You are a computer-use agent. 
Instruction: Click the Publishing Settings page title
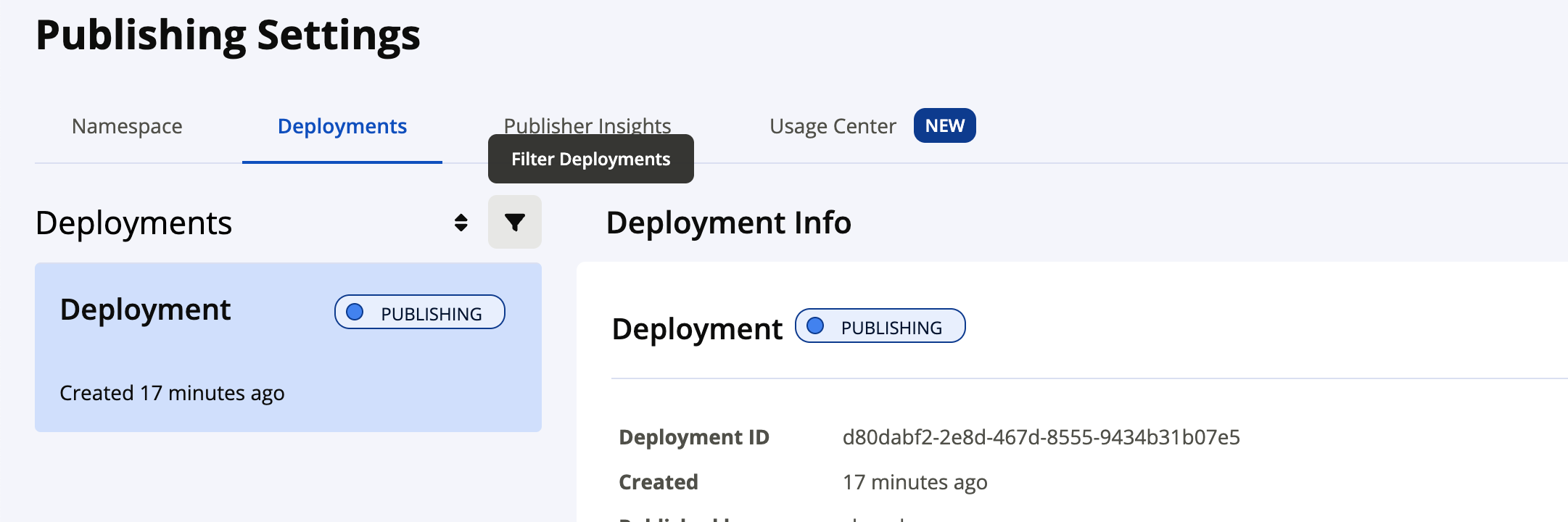(x=228, y=36)
